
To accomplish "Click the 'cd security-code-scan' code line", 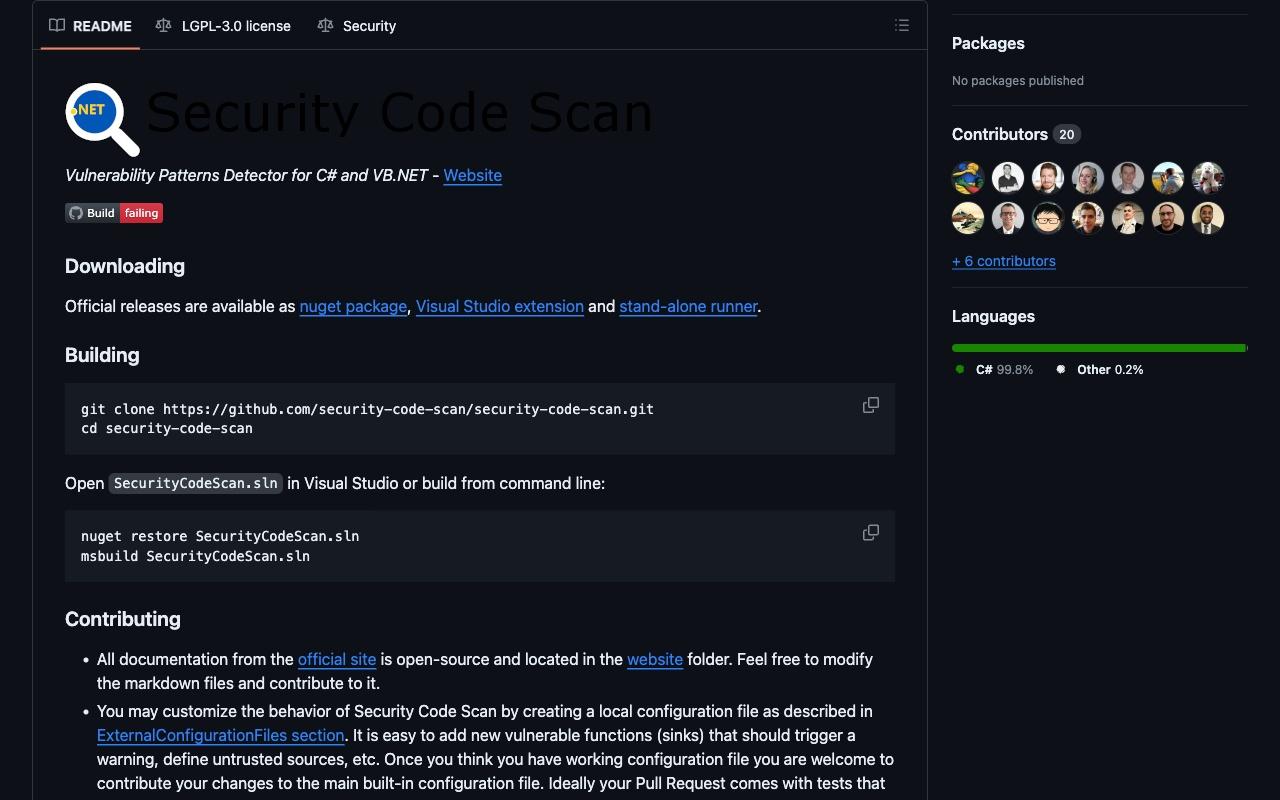I will click(167, 428).
